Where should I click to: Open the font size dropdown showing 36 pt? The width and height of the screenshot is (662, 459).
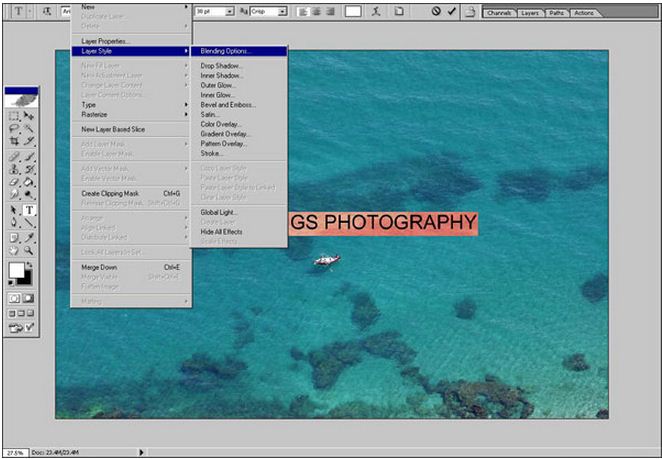click(x=229, y=11)
